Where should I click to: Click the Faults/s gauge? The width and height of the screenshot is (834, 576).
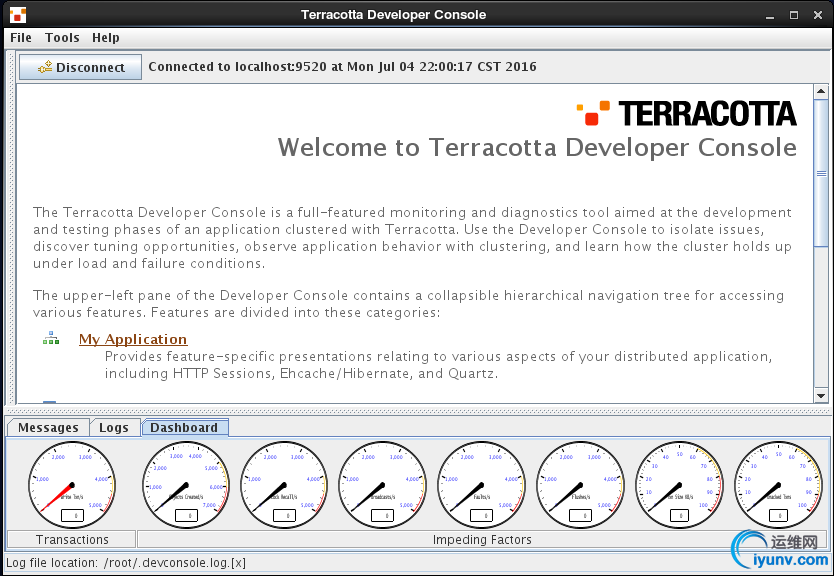point(481,485)
